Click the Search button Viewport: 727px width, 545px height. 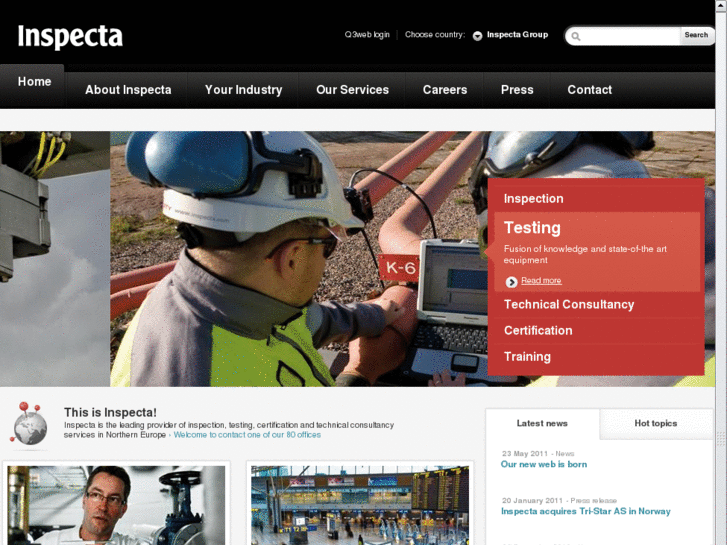coord(696,35)
